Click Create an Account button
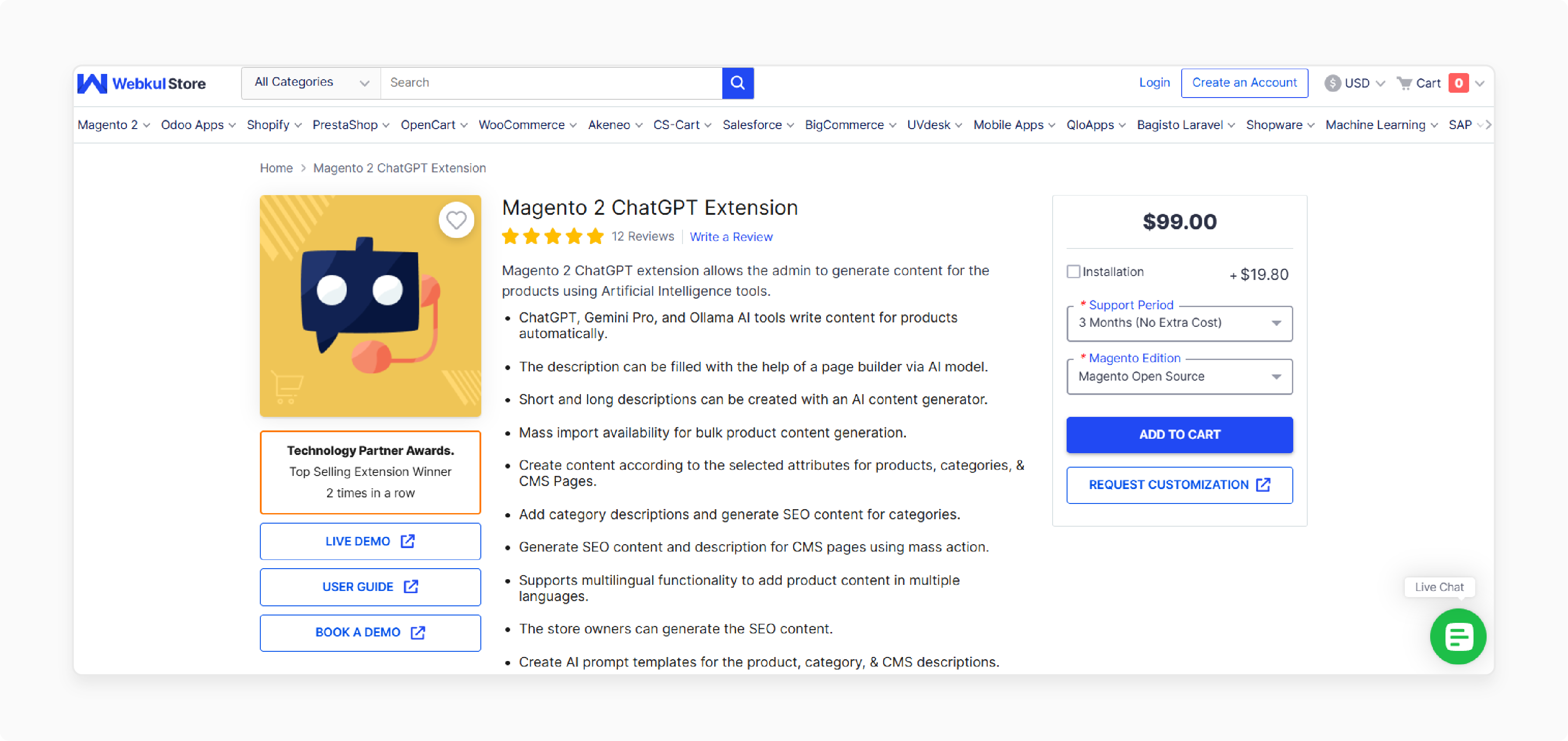Viewport: 1568px width, 741px height. pos(1244,83)
